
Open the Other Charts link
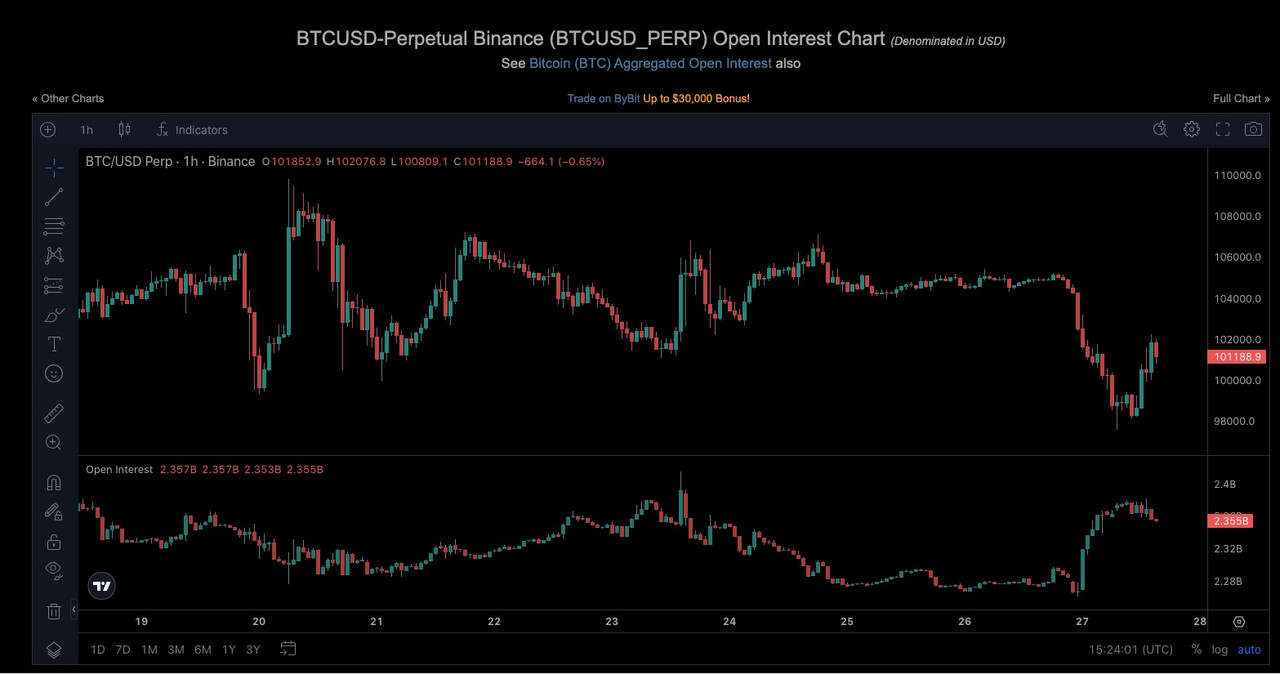tap(68, 99)
